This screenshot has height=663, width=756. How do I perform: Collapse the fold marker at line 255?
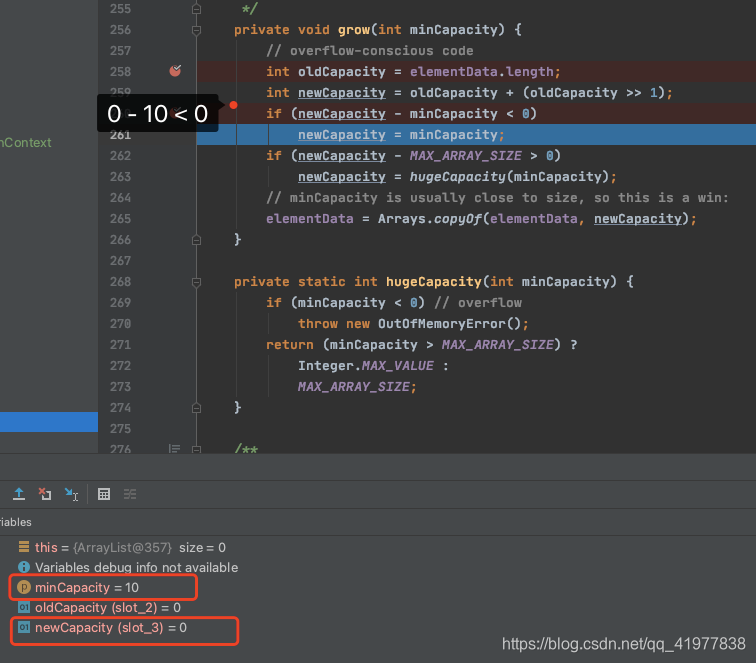(x=196, y=9)
